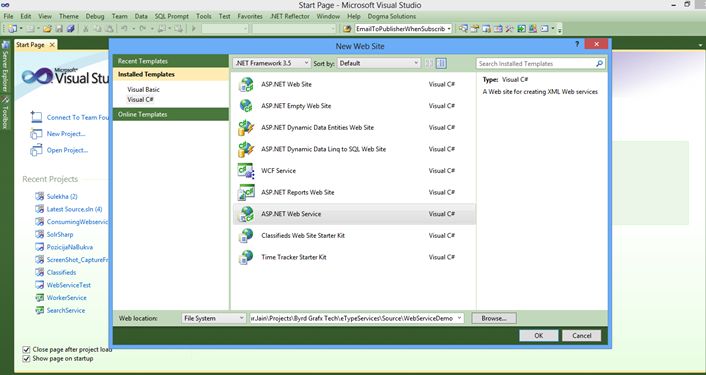The height and width of the screenshot is (375, 706).
Task: Open the Properties Window toolbar icon
Action: [x=475, y=29]
